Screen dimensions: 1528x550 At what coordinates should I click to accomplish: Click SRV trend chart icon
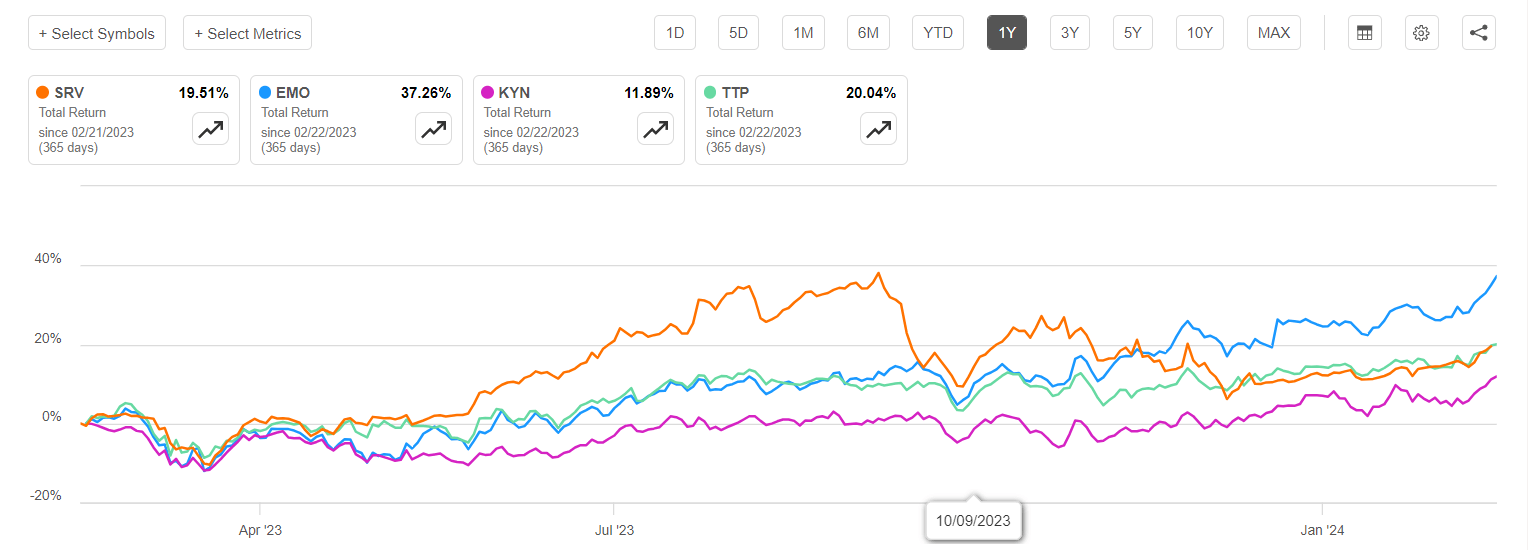pos(211,129)
